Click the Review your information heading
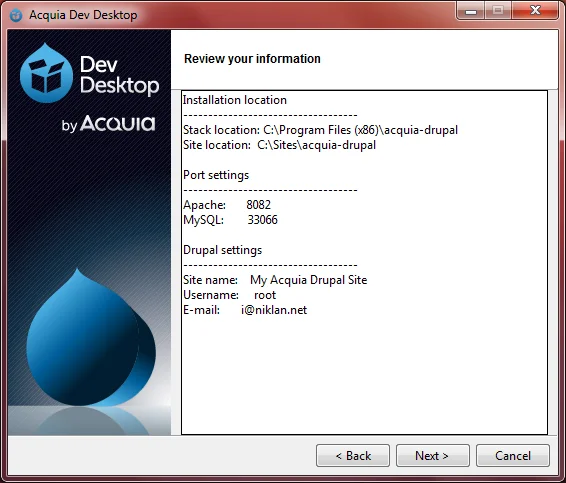 pyautogui.click(x=252, y=58)
